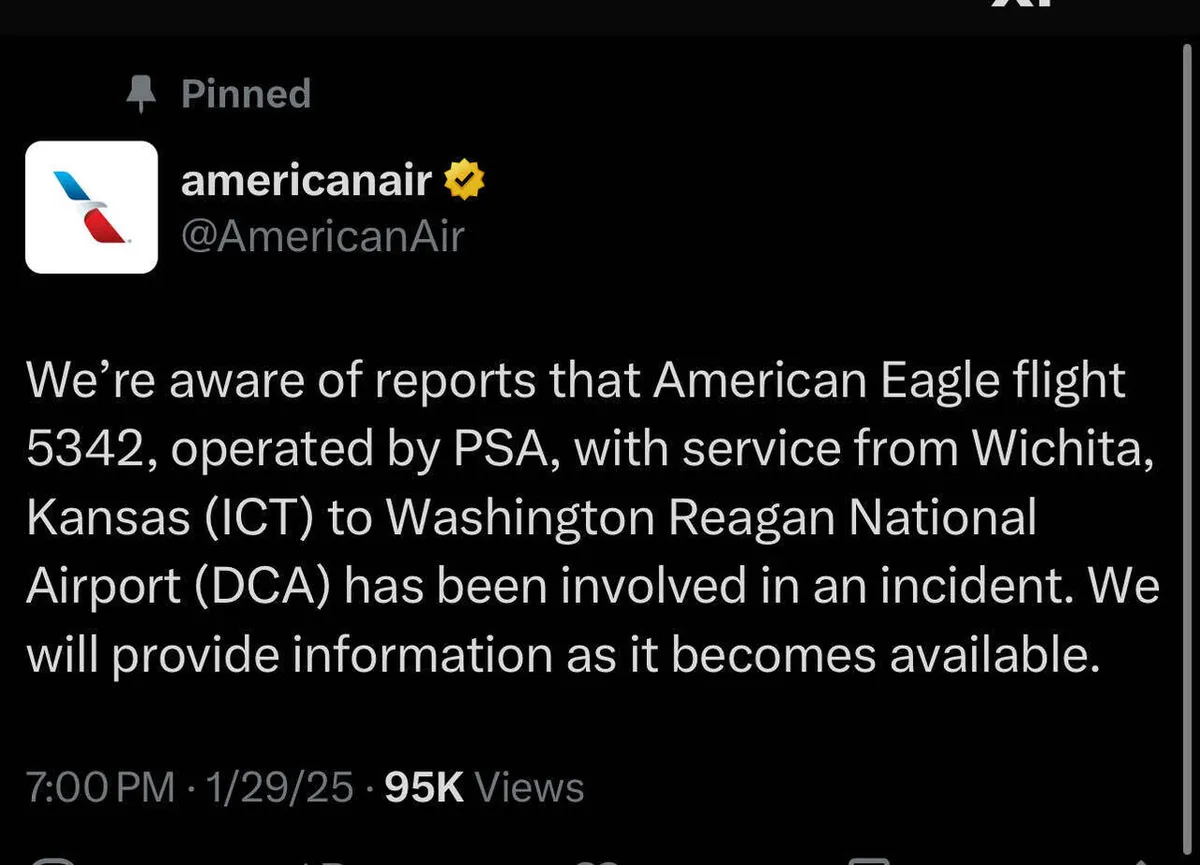Click the vertical scrollbar on the right
Screen dimensions: 1200x865
[1186, 400]
